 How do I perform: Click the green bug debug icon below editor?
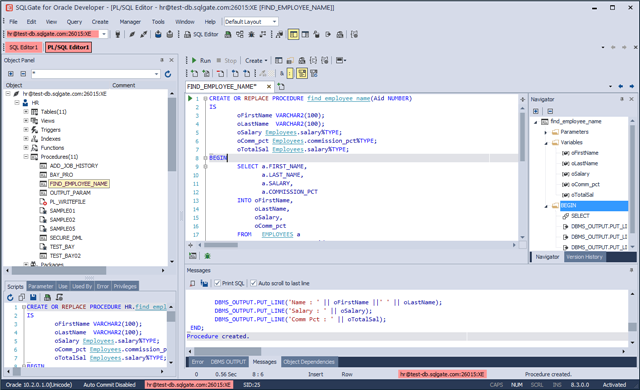(207, 256)
